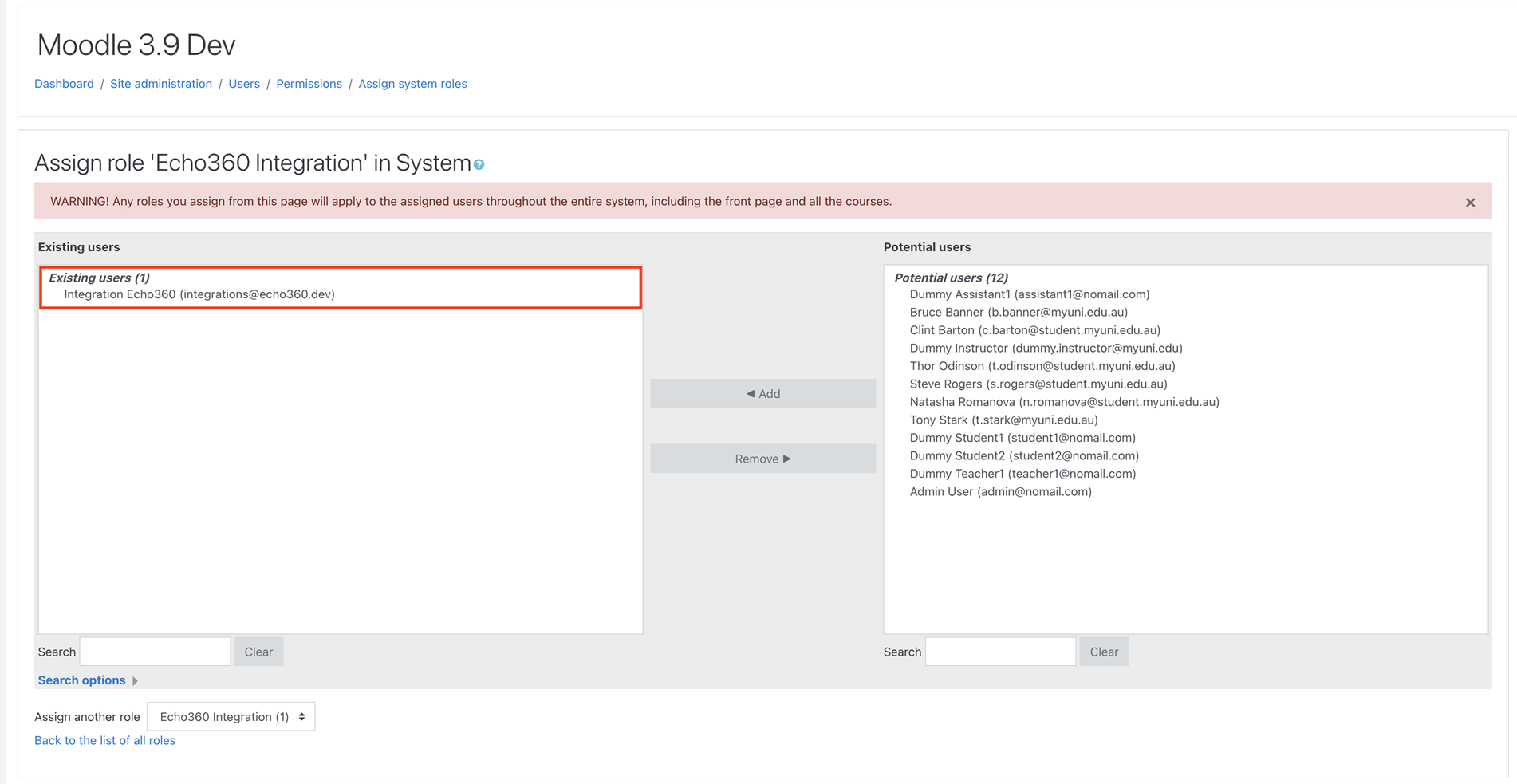Click the existing users Search field
1517x784 pixels.
(x=156, y=652)
